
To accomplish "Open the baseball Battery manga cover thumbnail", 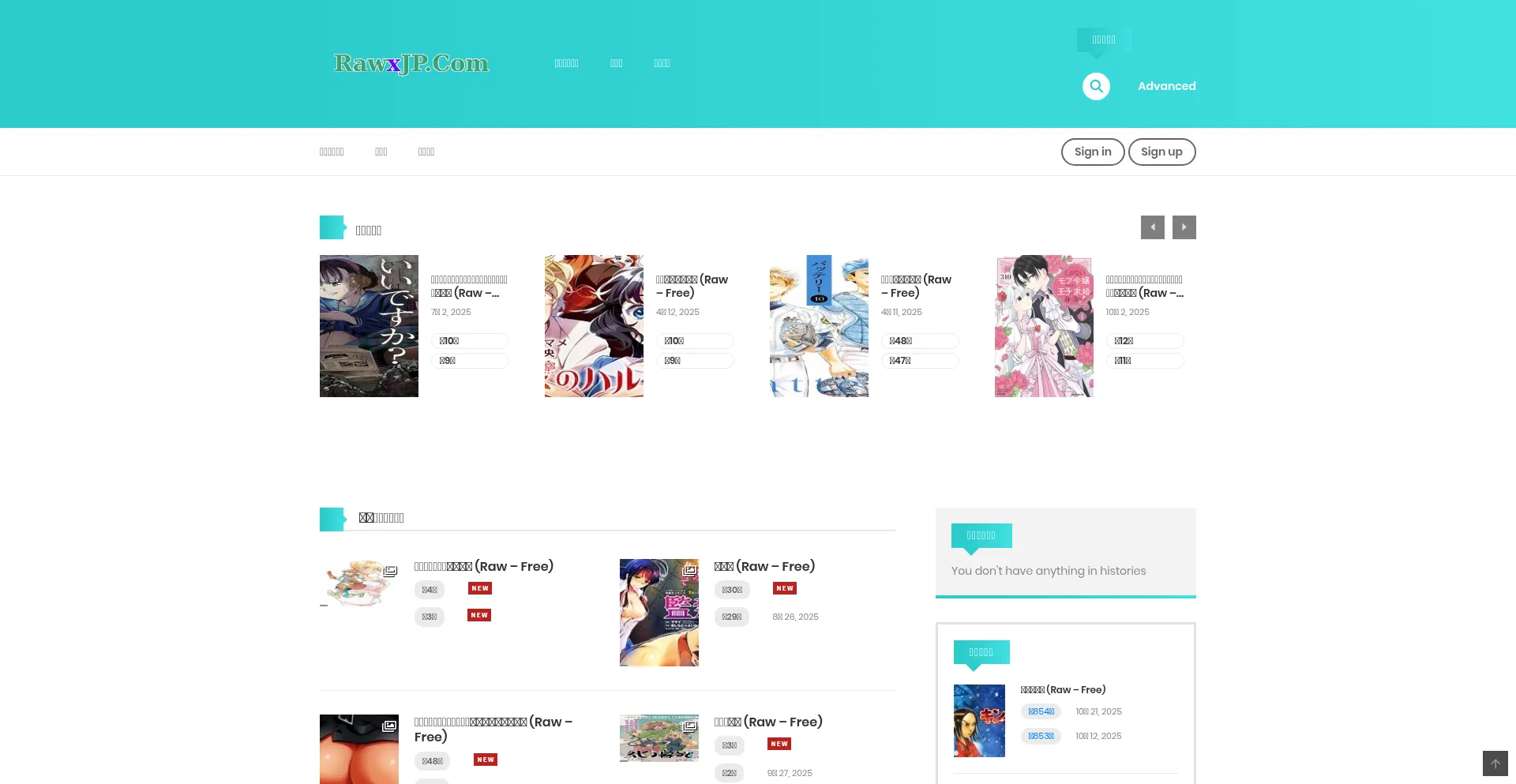I will coord(819,325).
